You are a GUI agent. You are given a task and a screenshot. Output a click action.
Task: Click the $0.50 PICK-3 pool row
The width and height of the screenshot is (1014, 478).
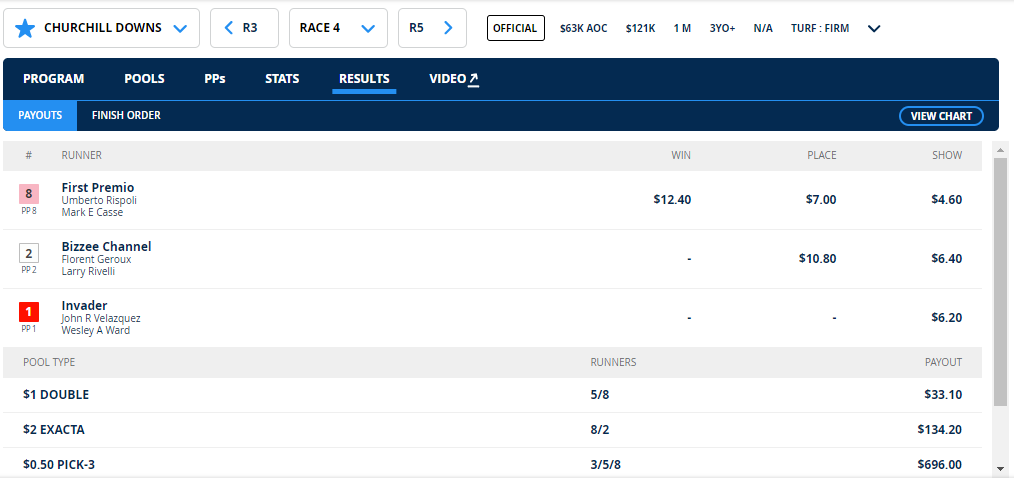tap(492, 463)
